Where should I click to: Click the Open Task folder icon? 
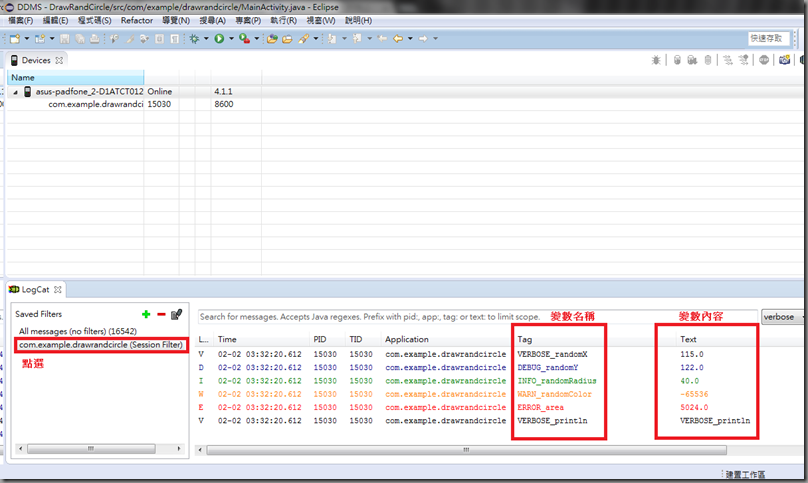click(287, 39)
